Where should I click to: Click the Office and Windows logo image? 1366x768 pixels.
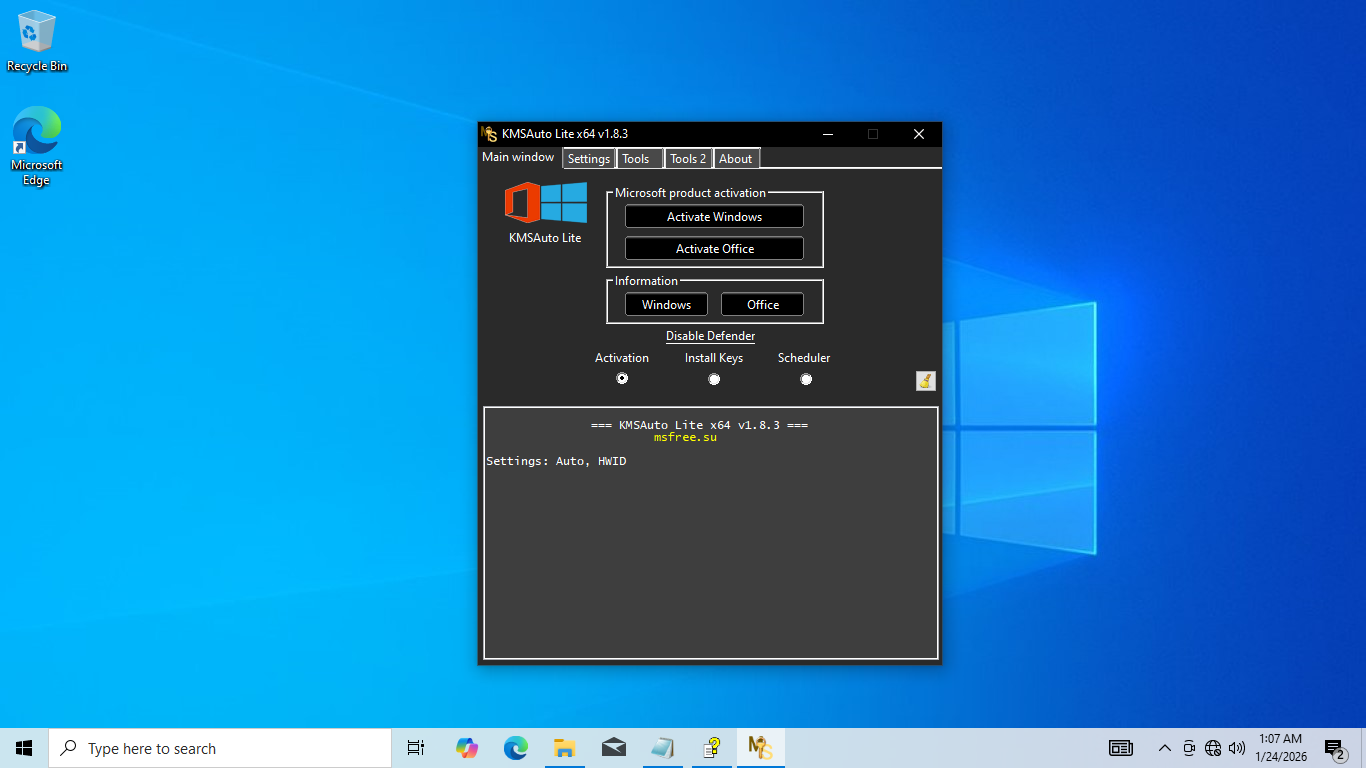pyautogui.click(x=545, y=203)
